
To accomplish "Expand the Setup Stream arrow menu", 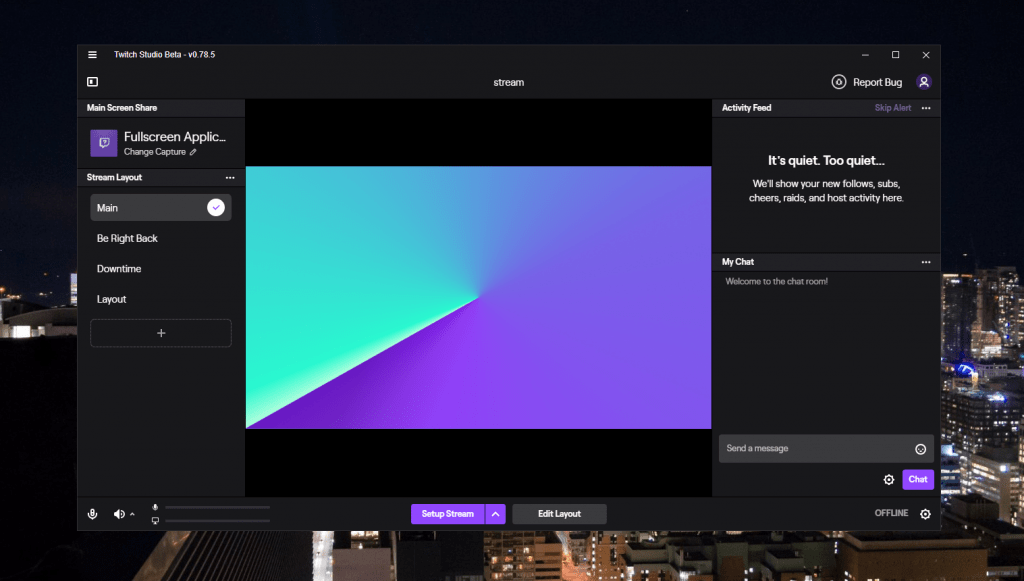I will tap(496, 514).
